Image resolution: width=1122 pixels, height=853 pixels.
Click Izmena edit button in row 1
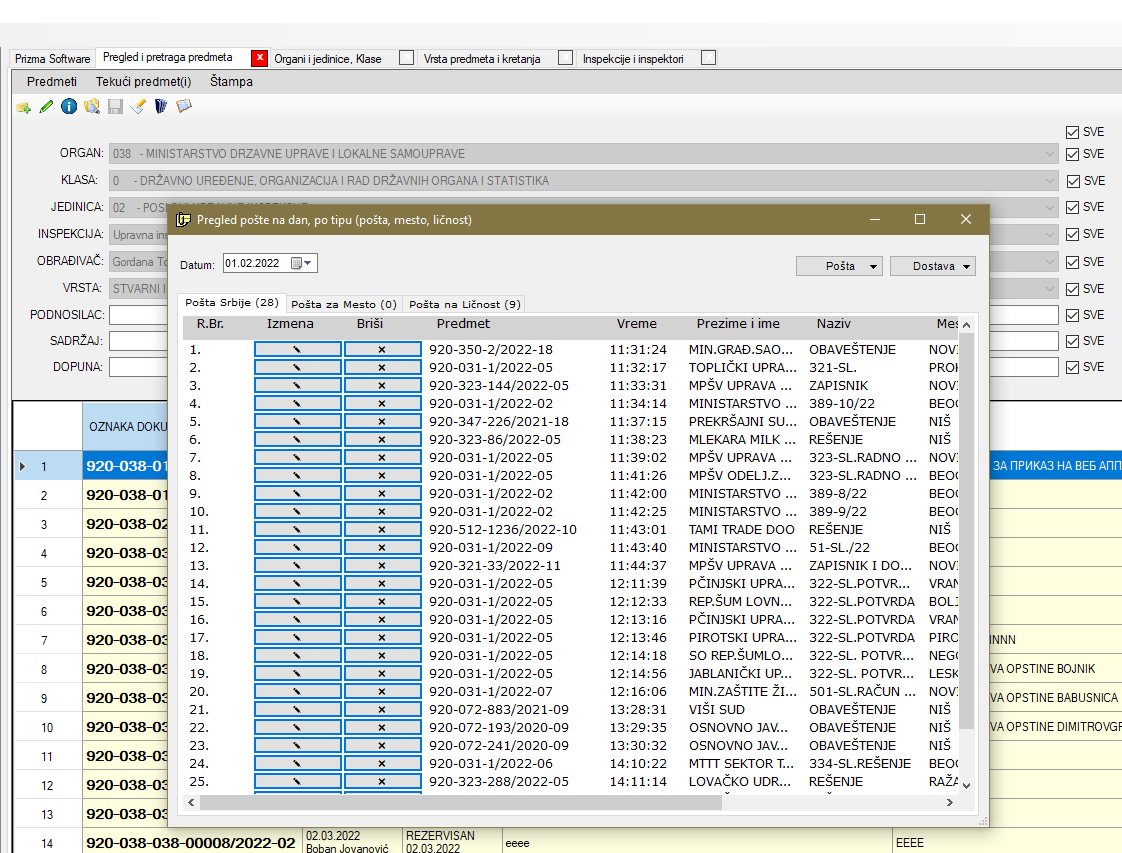[x=297, y=349]
